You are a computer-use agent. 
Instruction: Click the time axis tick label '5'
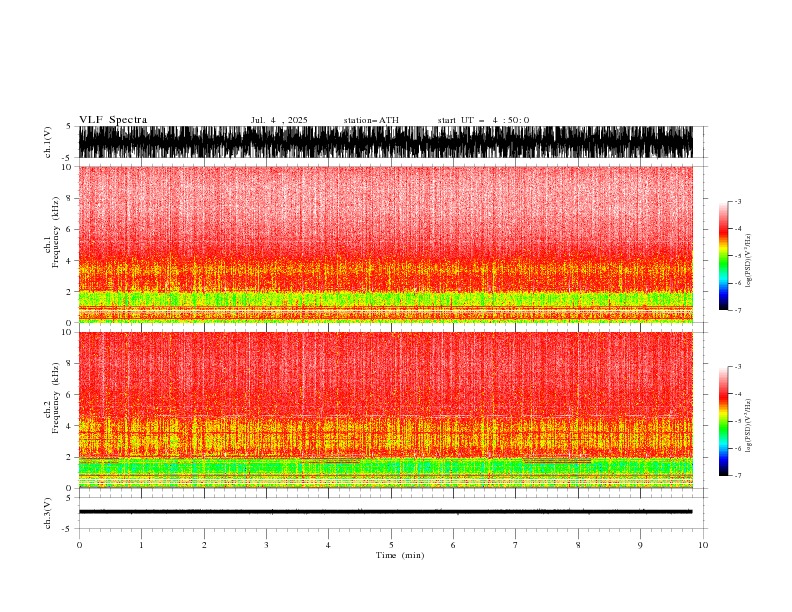(391, 545)
